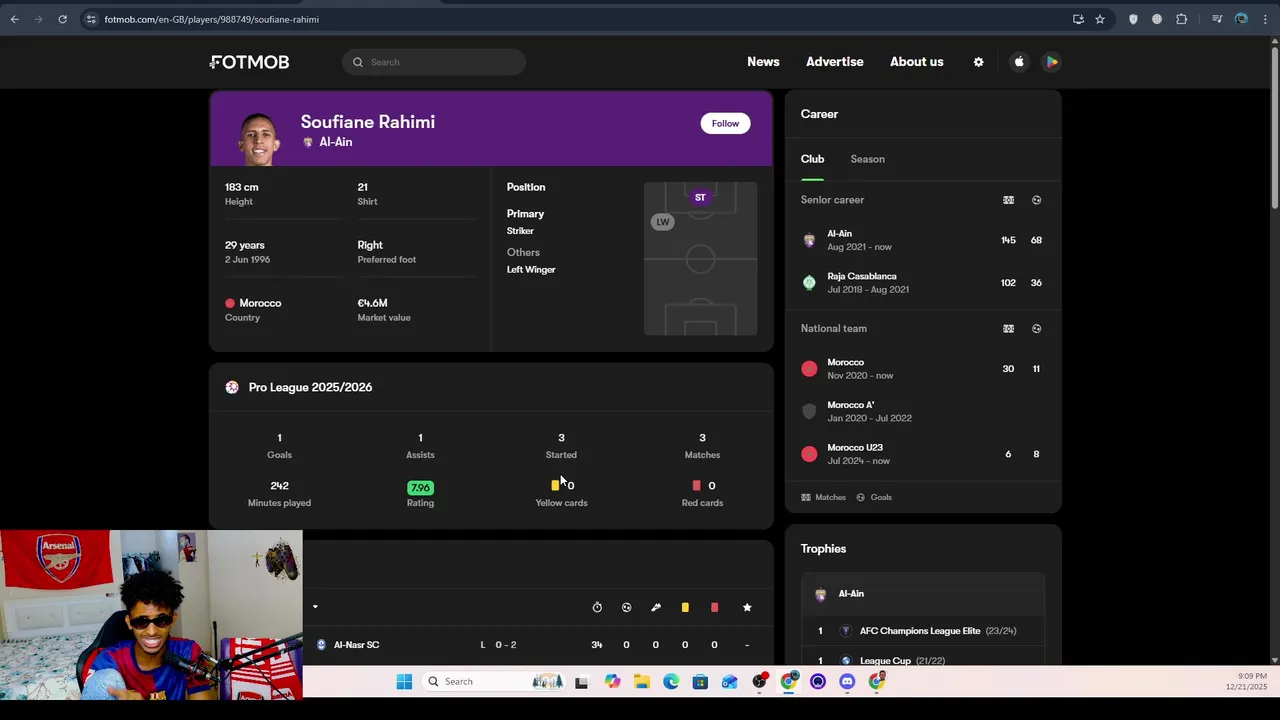Go back to the previous page

coord(14,19)
